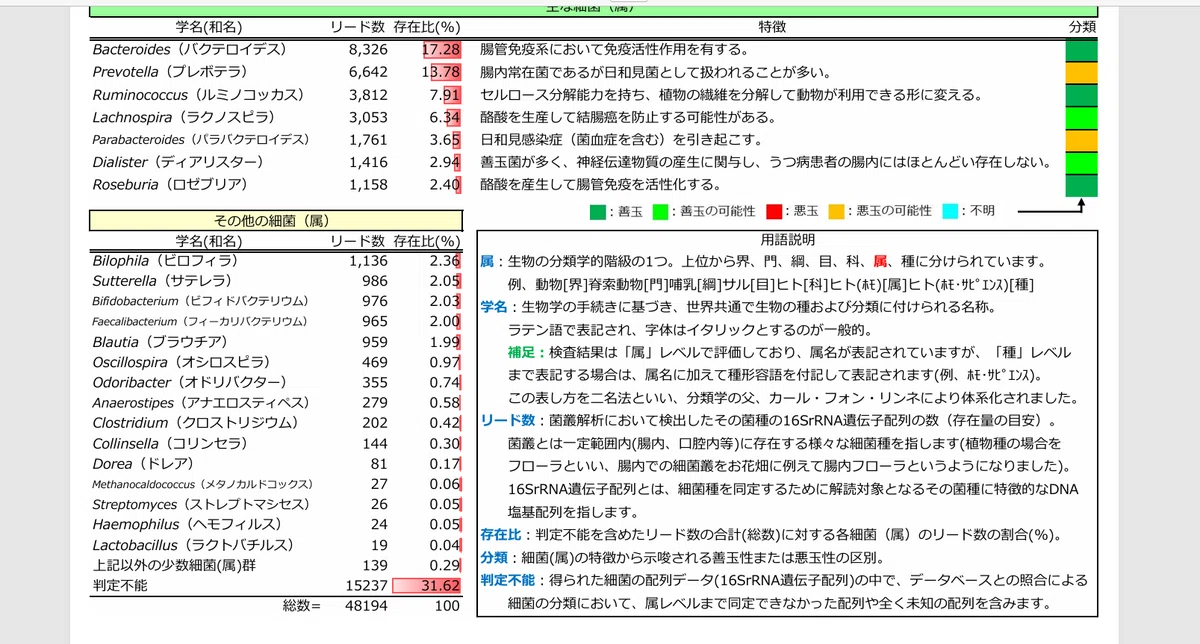Click the Faecalibacterium (フィーカリバクテリウム) name
Screen dimensions: 1200x644
(x=200, y=321)
